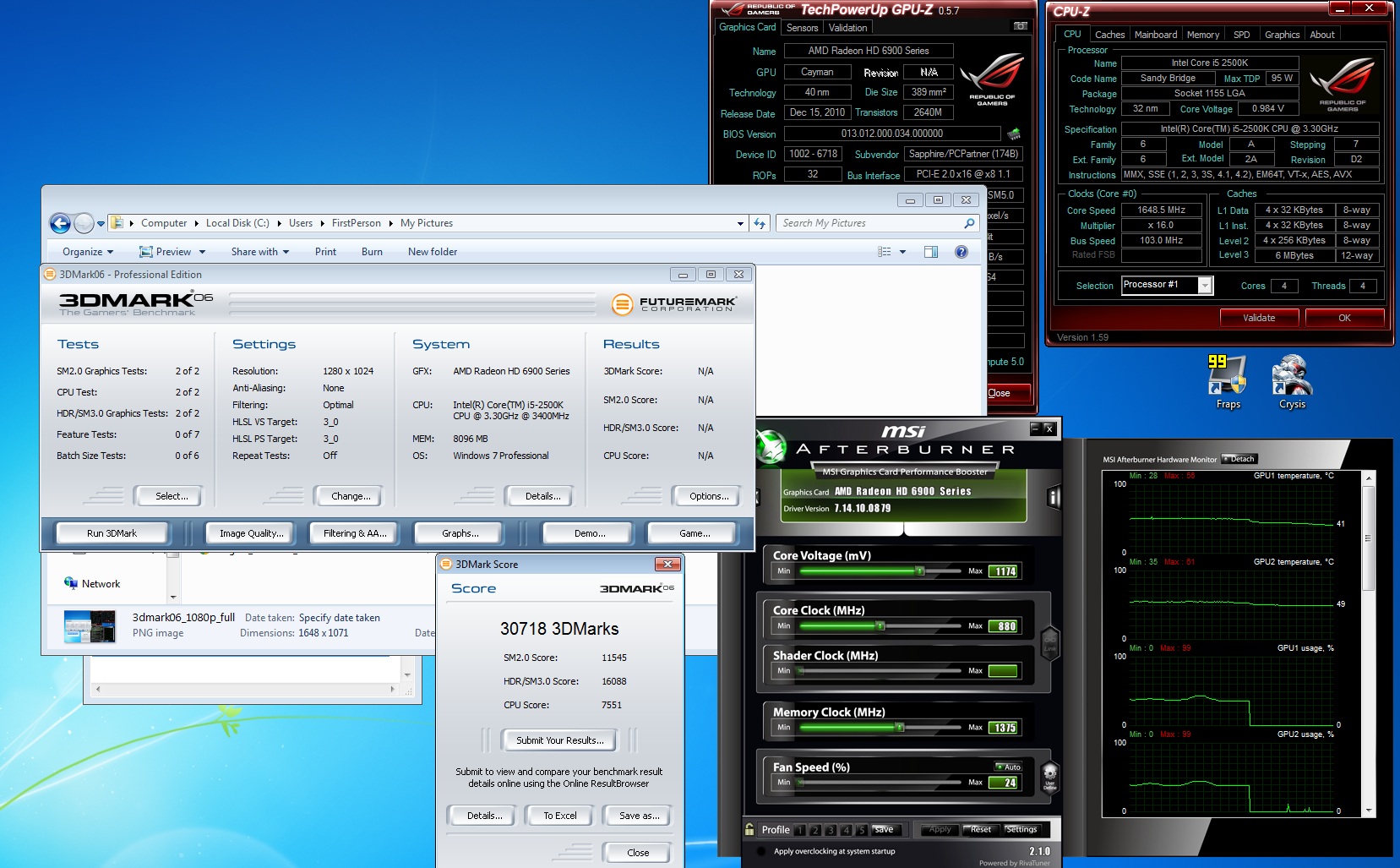
Task: Expand the address bar history dropdown
Action: 740,223
